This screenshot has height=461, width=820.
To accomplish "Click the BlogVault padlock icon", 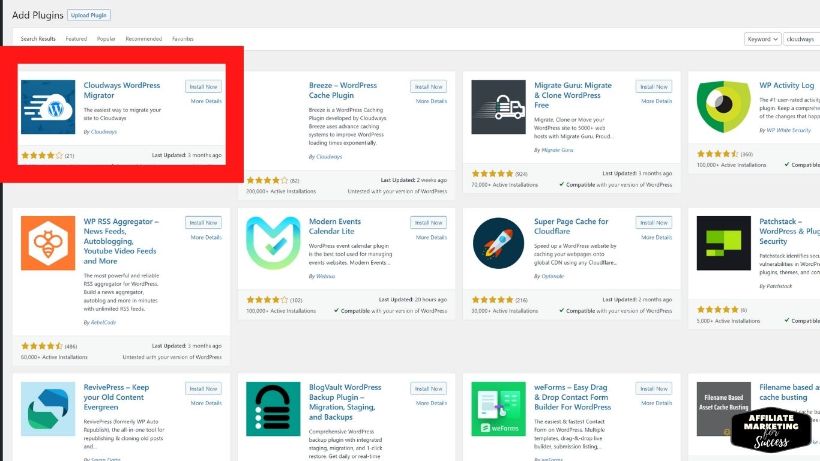I will [x=273, y=409].
